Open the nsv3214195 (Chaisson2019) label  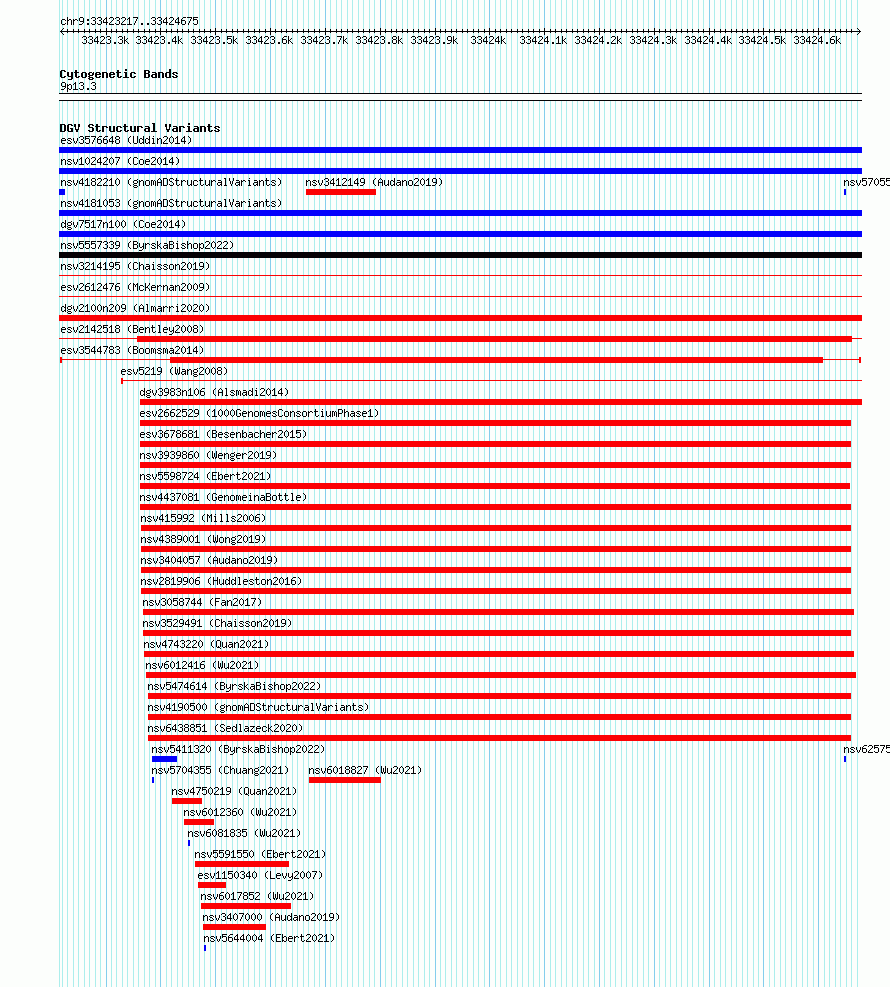(135, 266)
